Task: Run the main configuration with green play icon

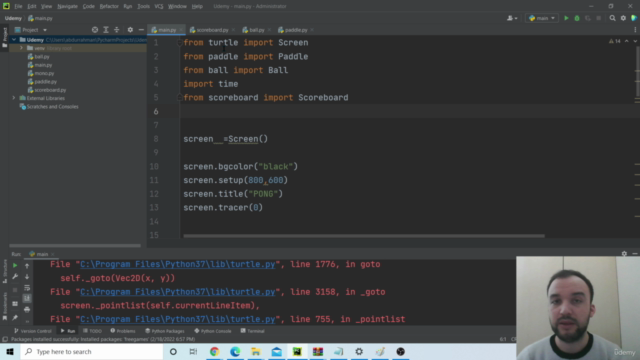Action: (566, 18)
